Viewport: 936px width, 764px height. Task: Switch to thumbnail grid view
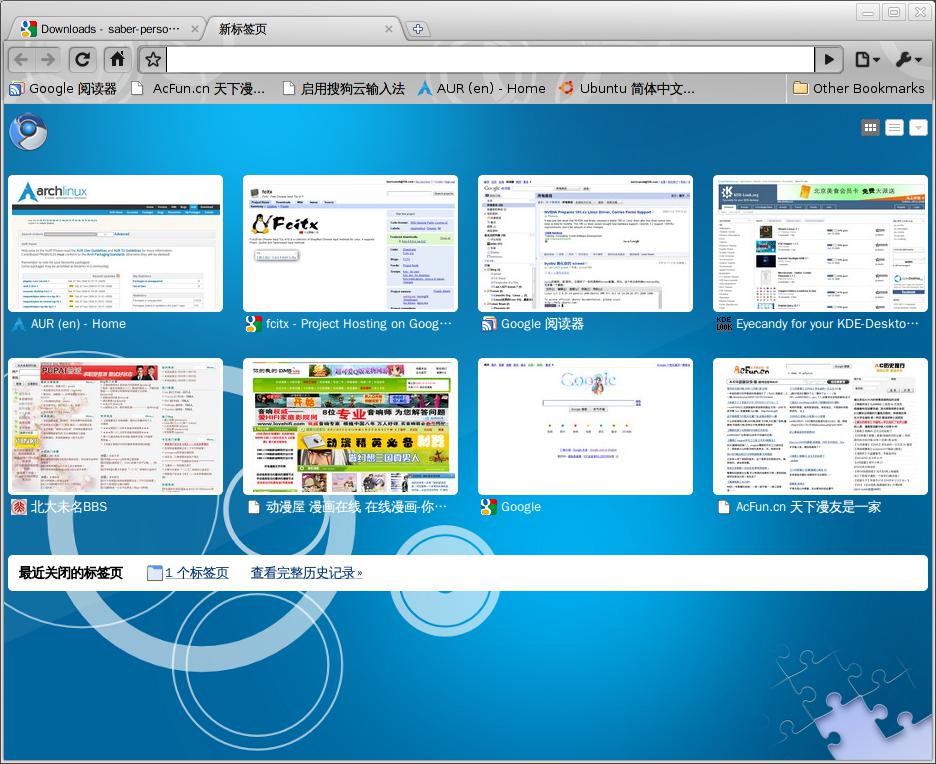(x=870, y=127)
